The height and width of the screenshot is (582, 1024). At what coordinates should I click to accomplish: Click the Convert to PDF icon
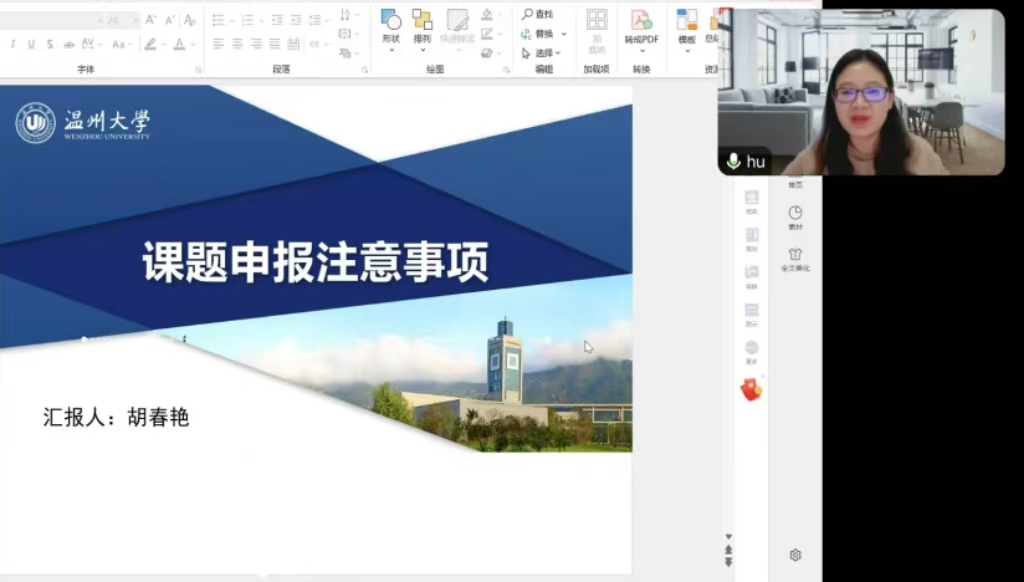pos(641,20)
